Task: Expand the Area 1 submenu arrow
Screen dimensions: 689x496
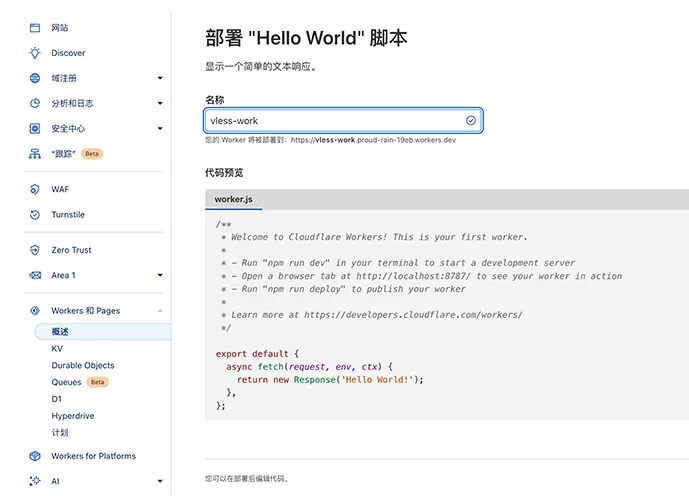Action: coord(160,275)
